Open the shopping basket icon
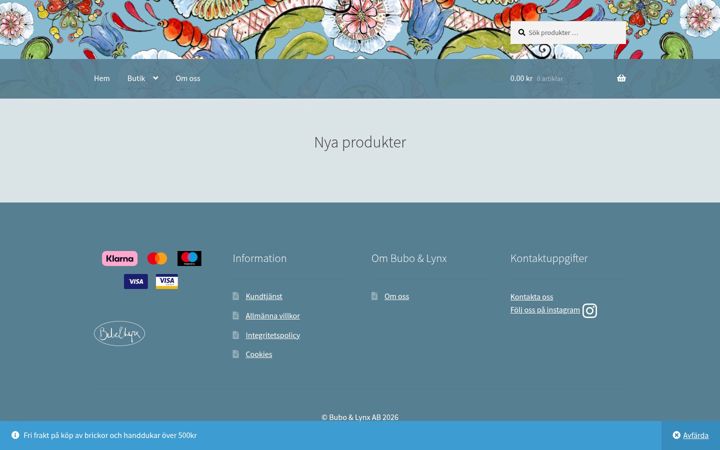The width and height of the screenshot is (720, 450). pos(621,78)
